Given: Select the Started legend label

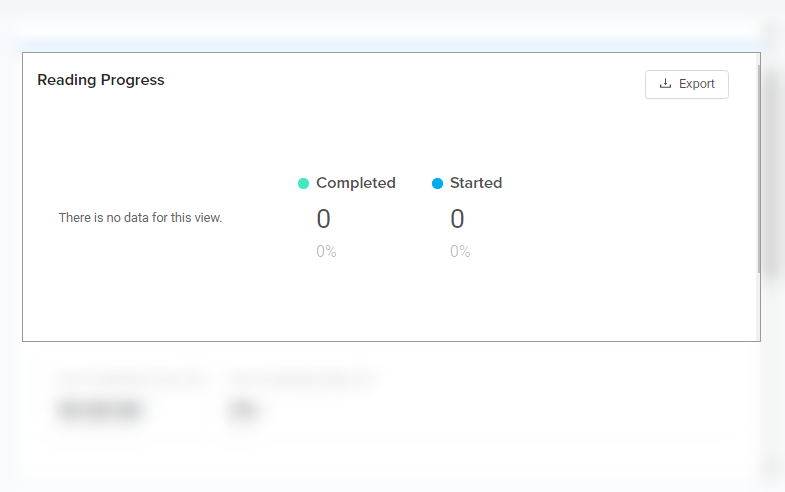Looking at the screenshot, I should [x=476, y=183].
